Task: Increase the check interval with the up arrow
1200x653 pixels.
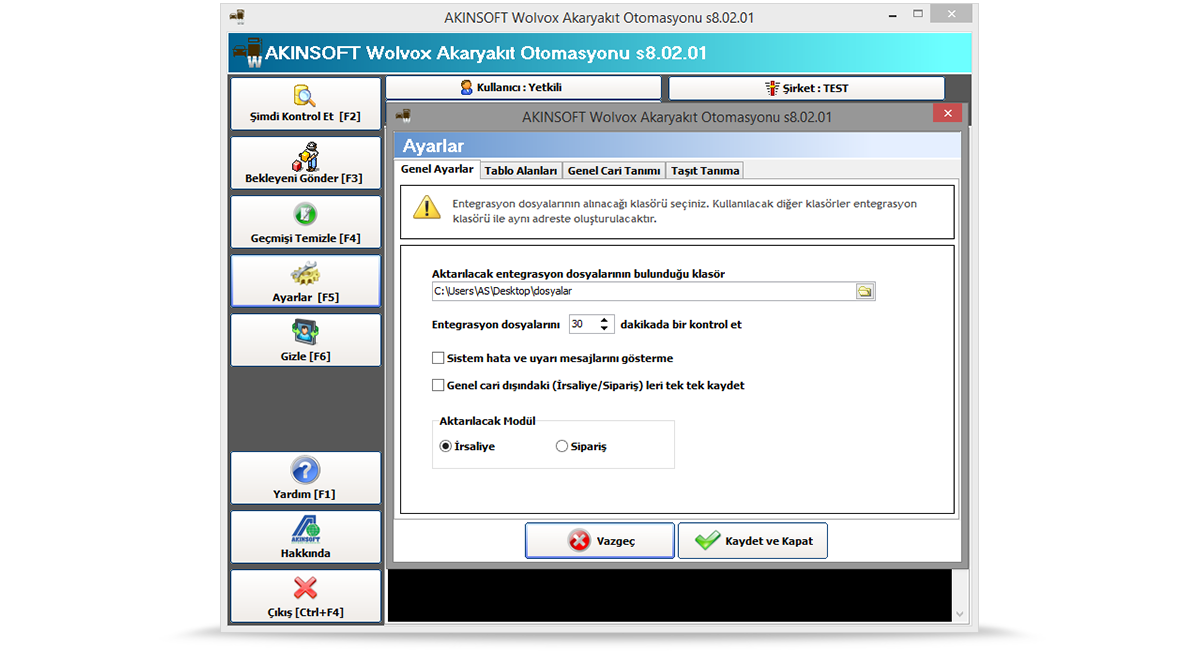Action: point(606,319)
